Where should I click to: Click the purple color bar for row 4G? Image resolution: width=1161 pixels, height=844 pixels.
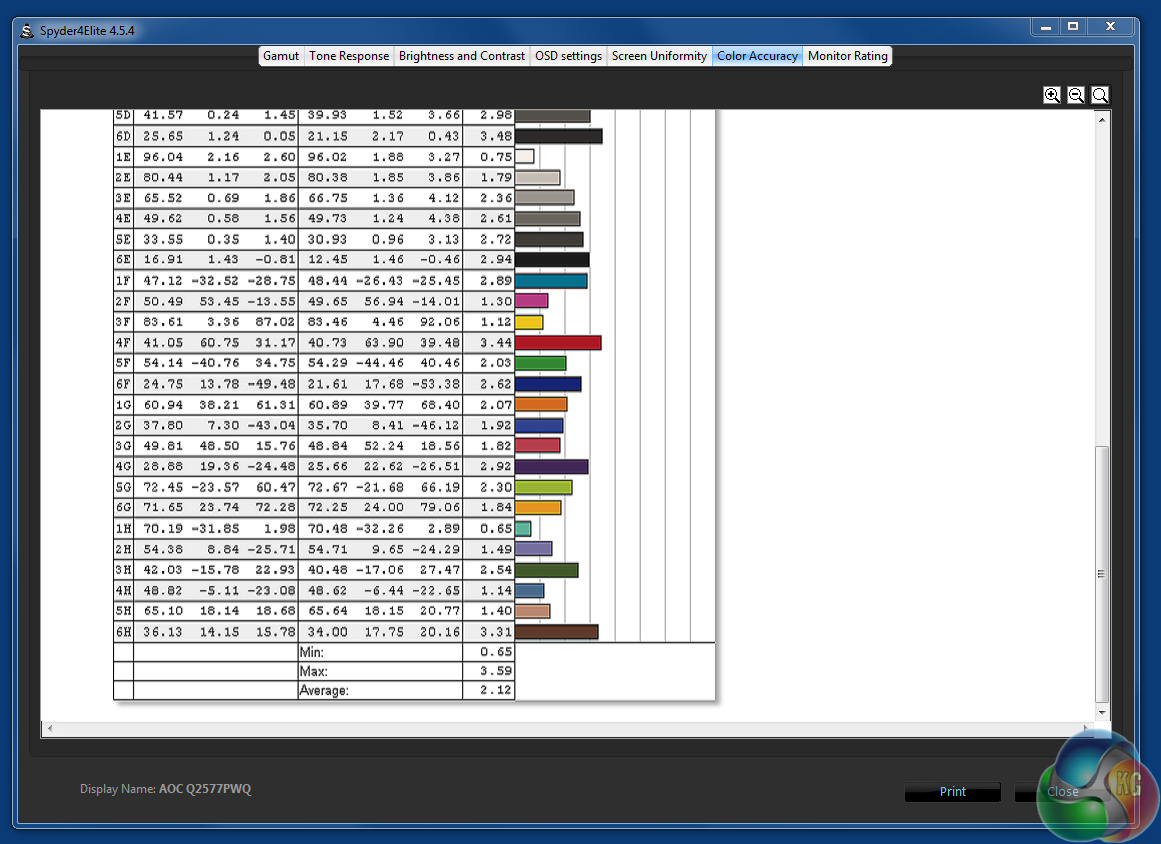pos(552,466)
